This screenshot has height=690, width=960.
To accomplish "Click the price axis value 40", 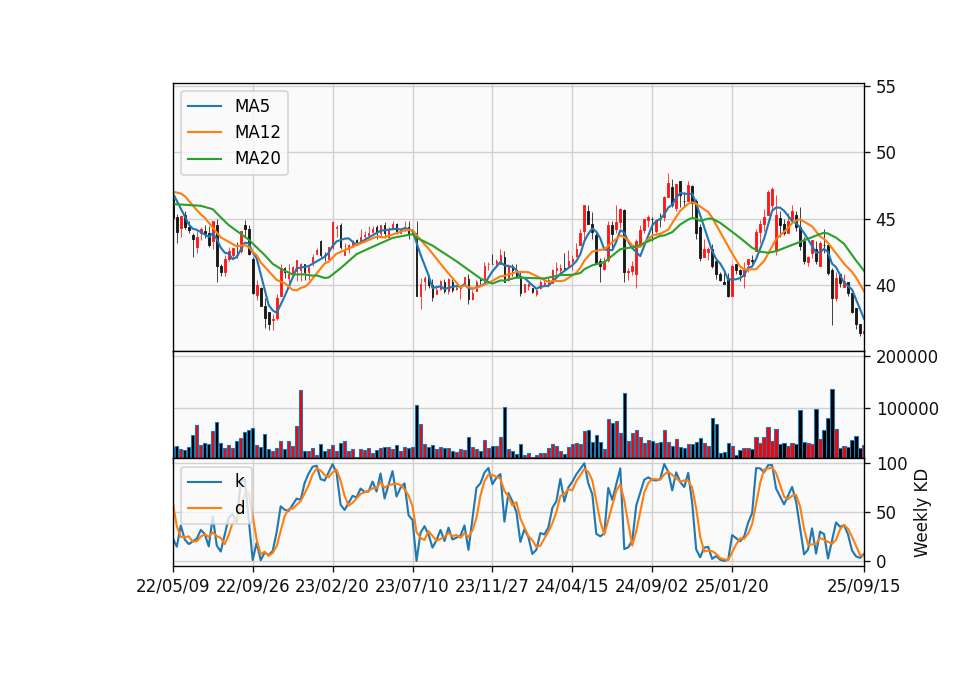I will click(885, 286).
